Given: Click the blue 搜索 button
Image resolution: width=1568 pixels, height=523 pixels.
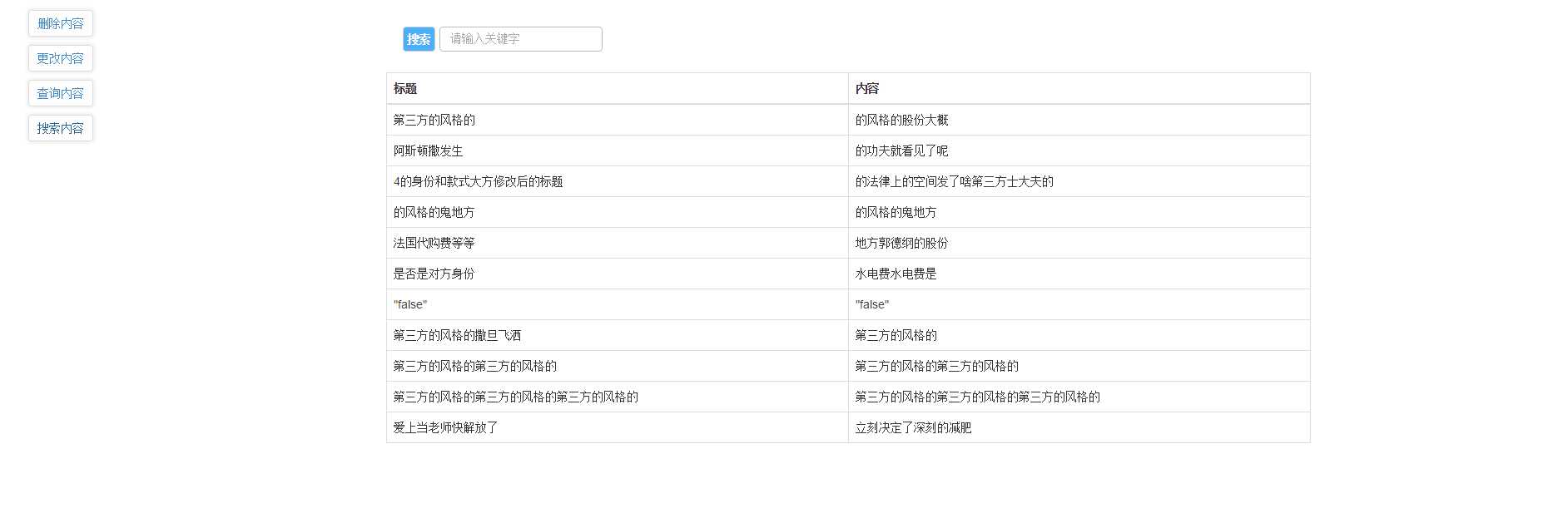Looking at the screenshot, I should (419, 39).
